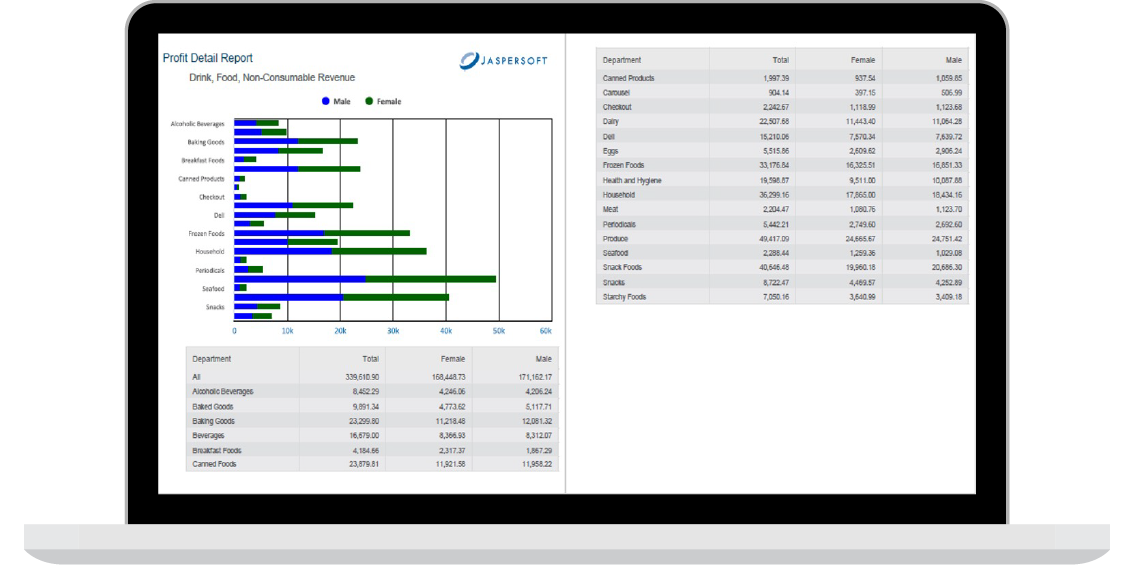Click the 60k tick on chart axis
The image size is (1125, 565).
click(546, 331)
